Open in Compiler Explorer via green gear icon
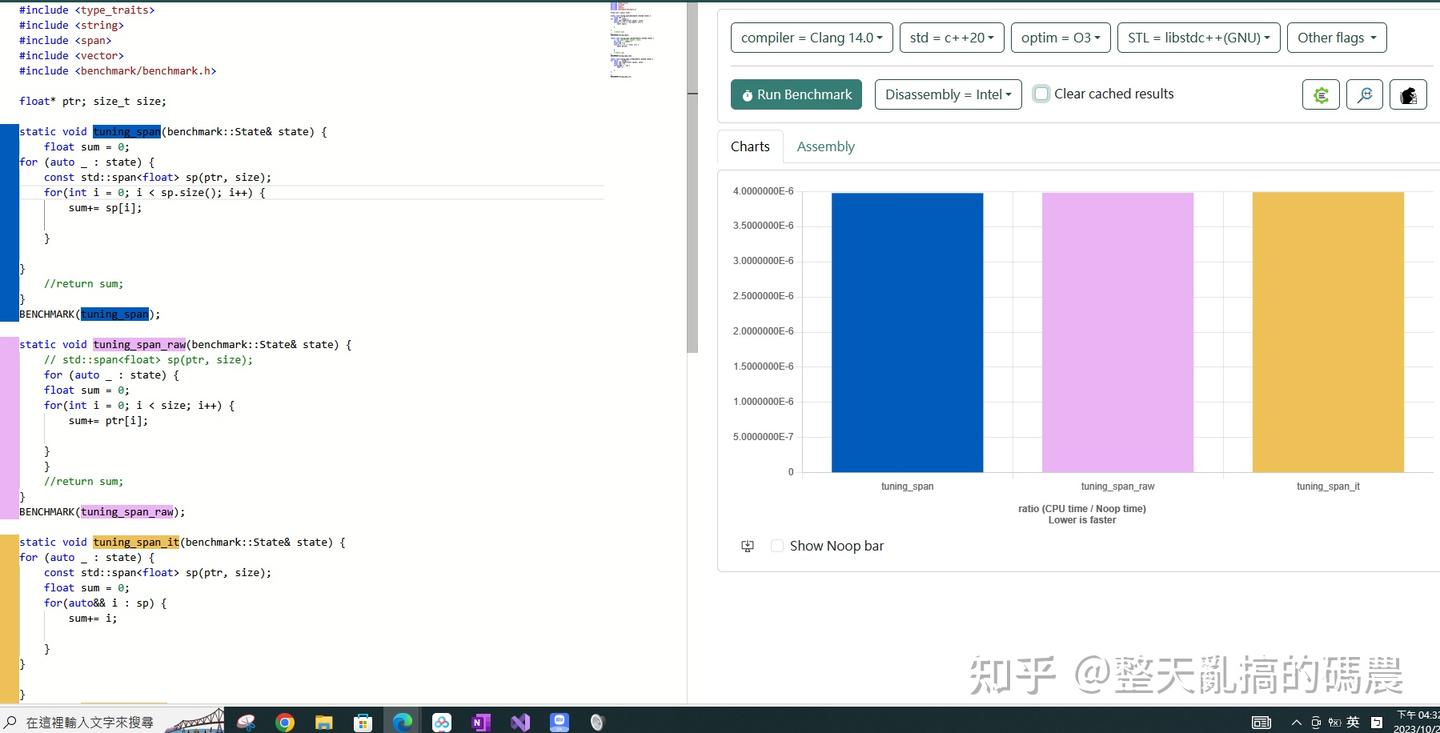This screenshot has height=733, width=1440. pyautogui.click(x=1321, y=95)
